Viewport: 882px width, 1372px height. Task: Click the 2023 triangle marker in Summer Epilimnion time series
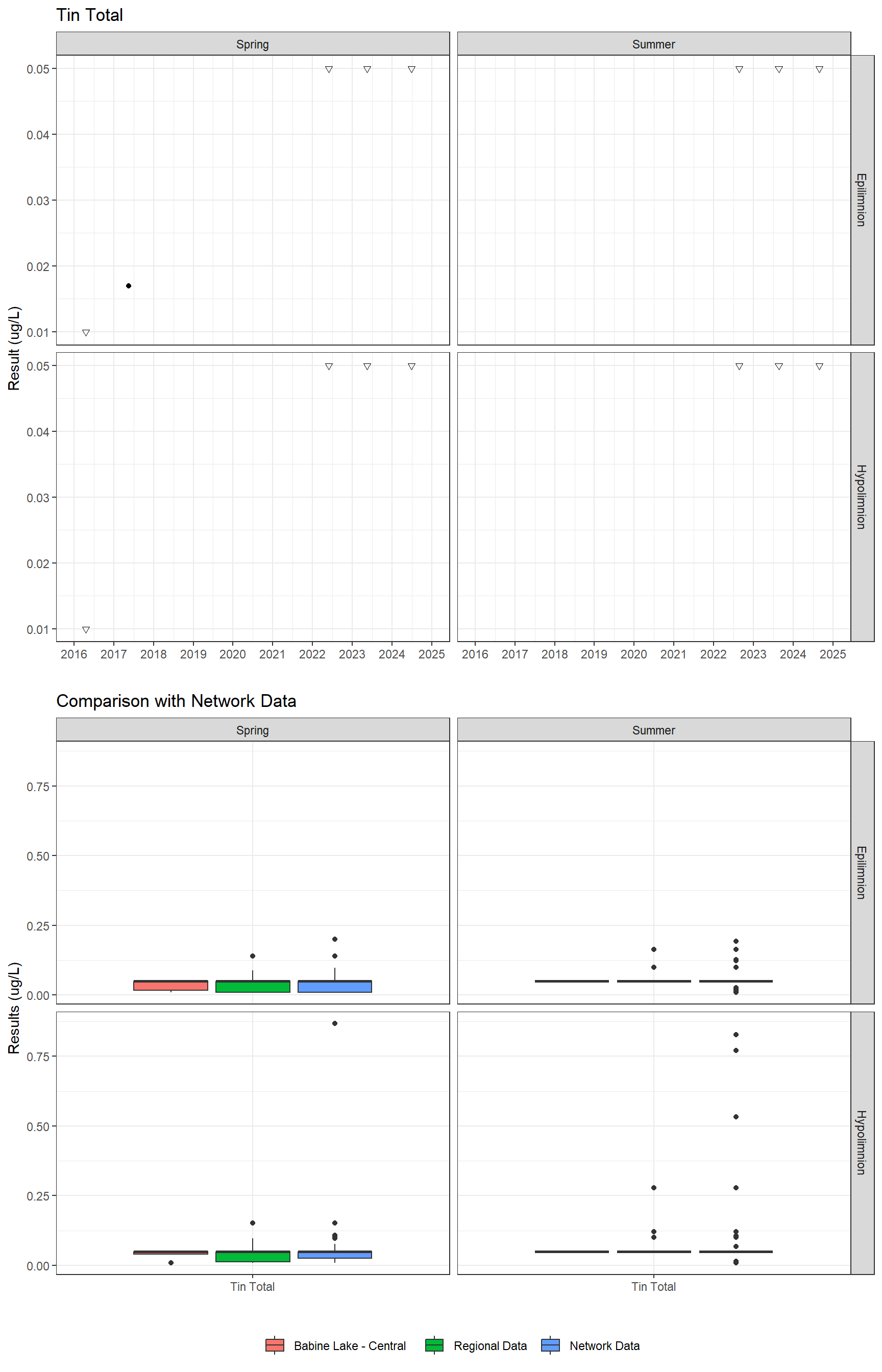pos(779,69)
